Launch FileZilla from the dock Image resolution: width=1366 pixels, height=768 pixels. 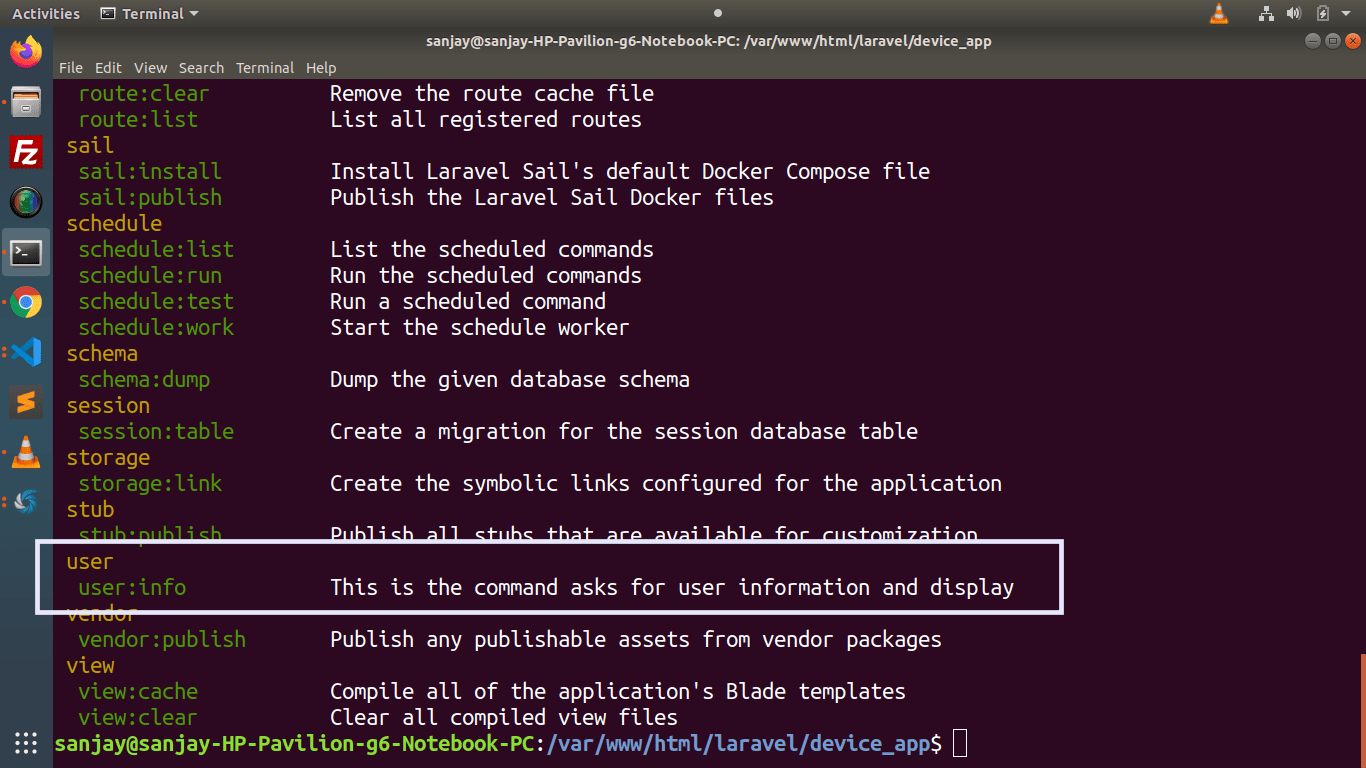pyautogui.click(x=26, y=152)
